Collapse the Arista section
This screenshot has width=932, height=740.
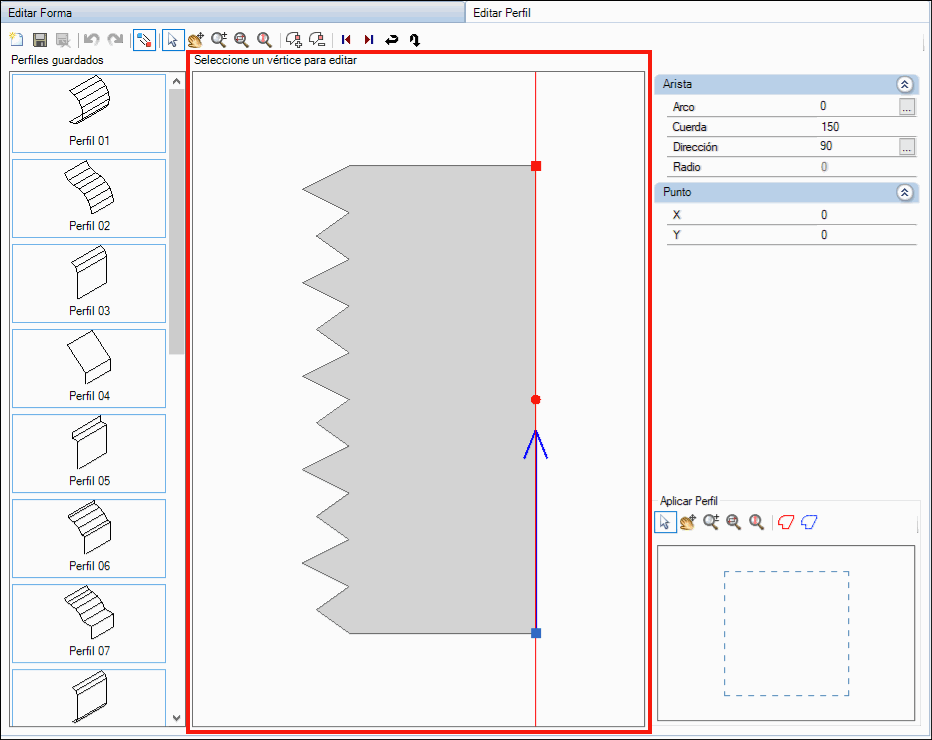tap(905, 84)
